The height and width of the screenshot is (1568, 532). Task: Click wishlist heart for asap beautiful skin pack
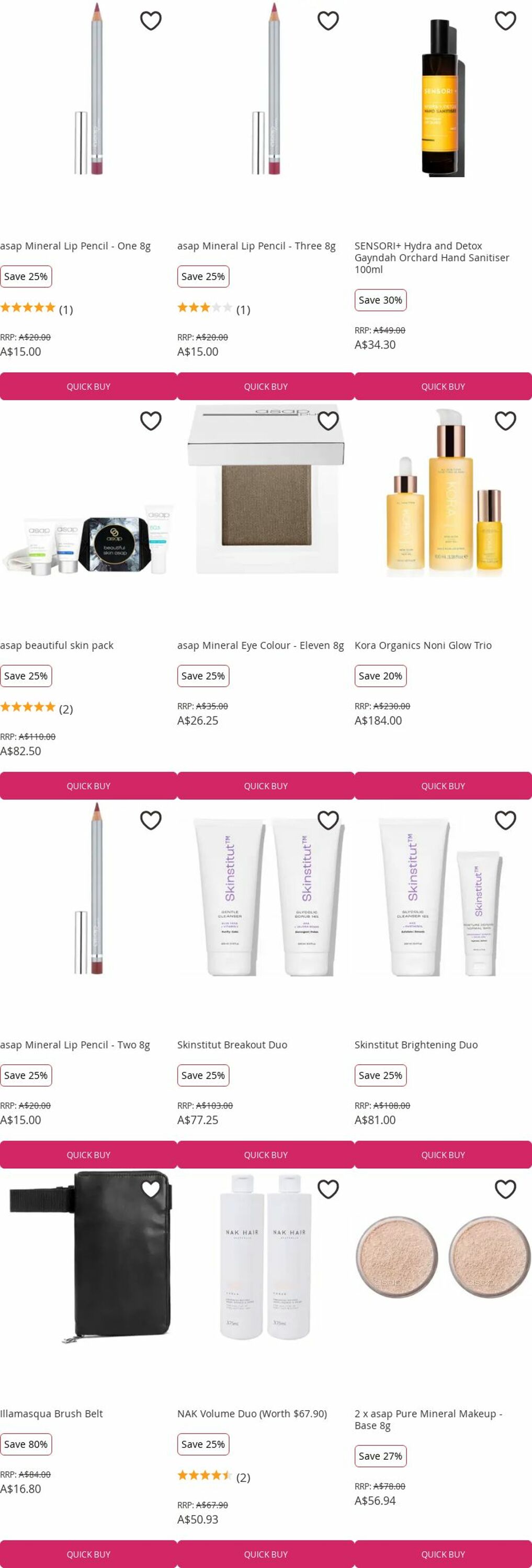151,421
